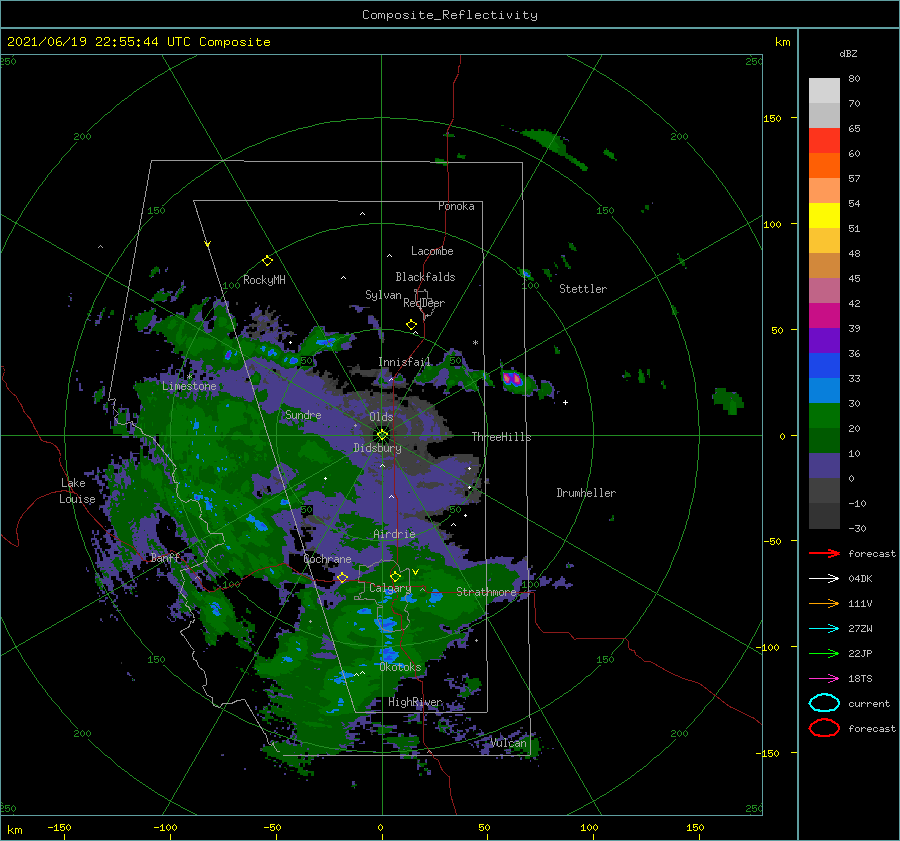The height and width of the screenshot is (841, 900).
Task: Click the Ponoka city label
Action: point(456,206)
